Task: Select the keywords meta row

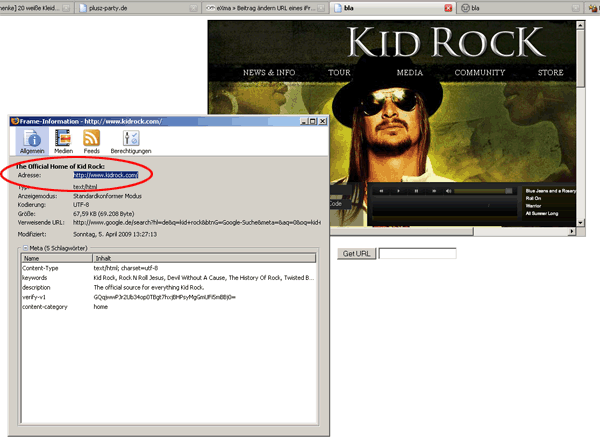Action: (169, 278)
